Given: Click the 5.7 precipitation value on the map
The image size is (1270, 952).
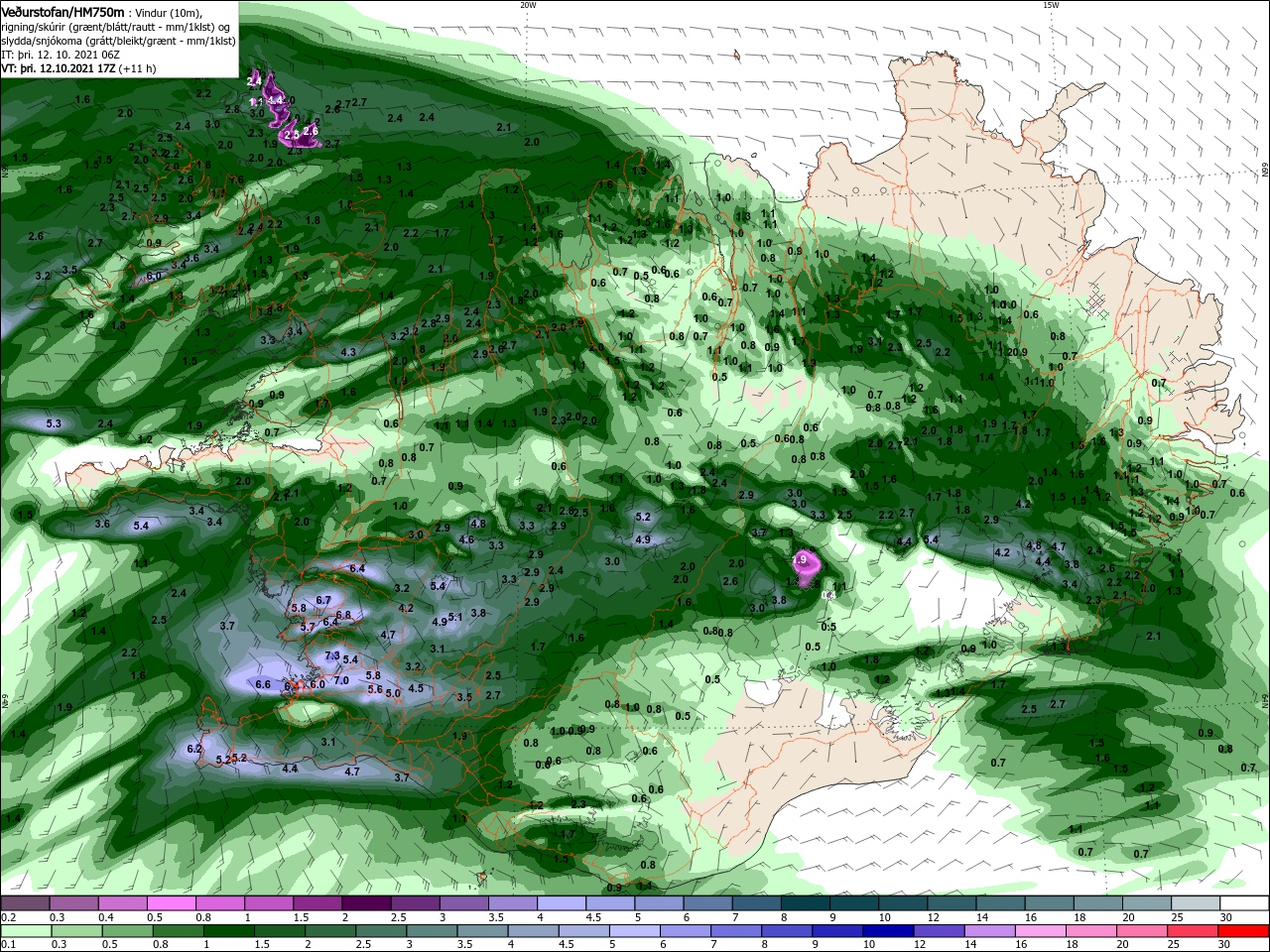Looking at the screenshot, I should pyautogui.click(x=307, y=627).
